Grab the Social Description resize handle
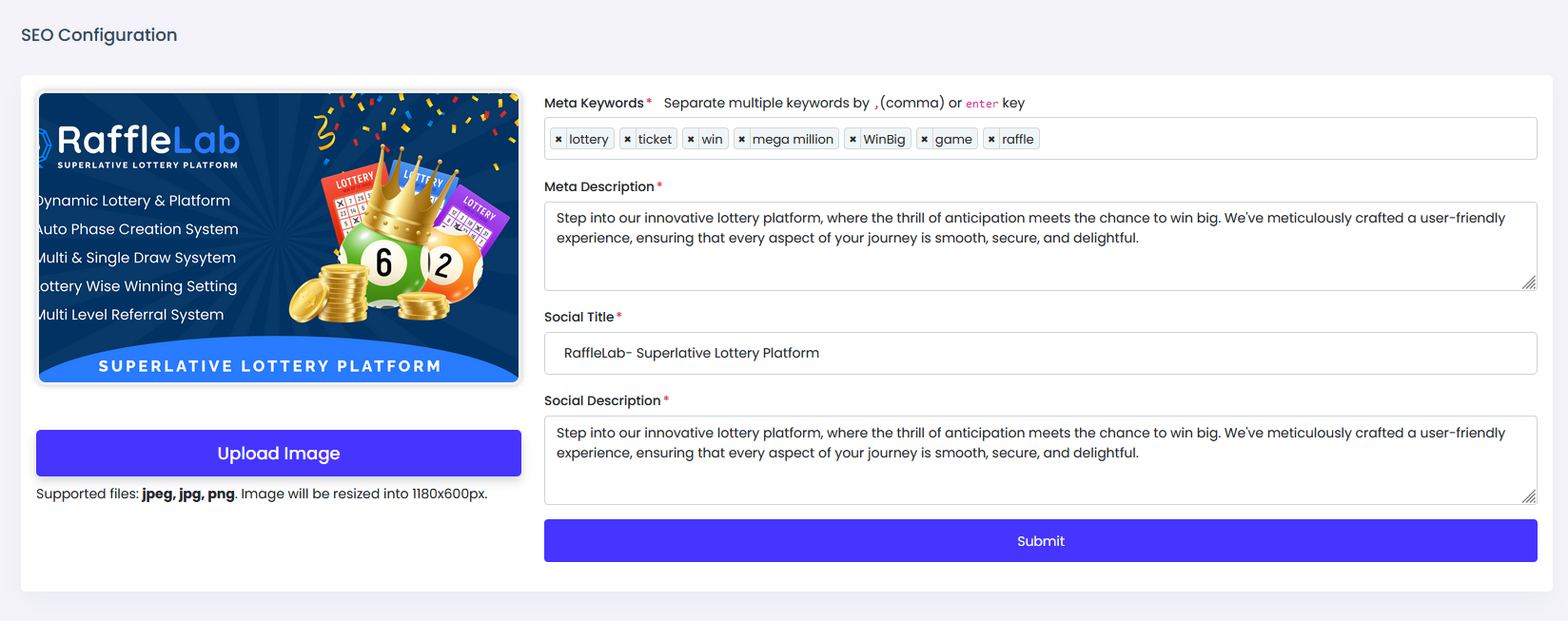Image resolution: width=1568 pixels, height=621 pixels. point(1529,496)
